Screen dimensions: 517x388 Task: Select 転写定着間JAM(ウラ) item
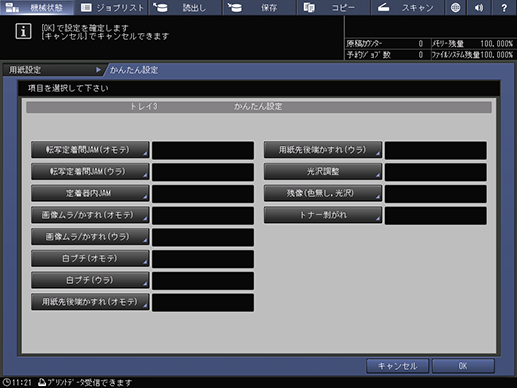pyautogui.click(x=90, y=171)
